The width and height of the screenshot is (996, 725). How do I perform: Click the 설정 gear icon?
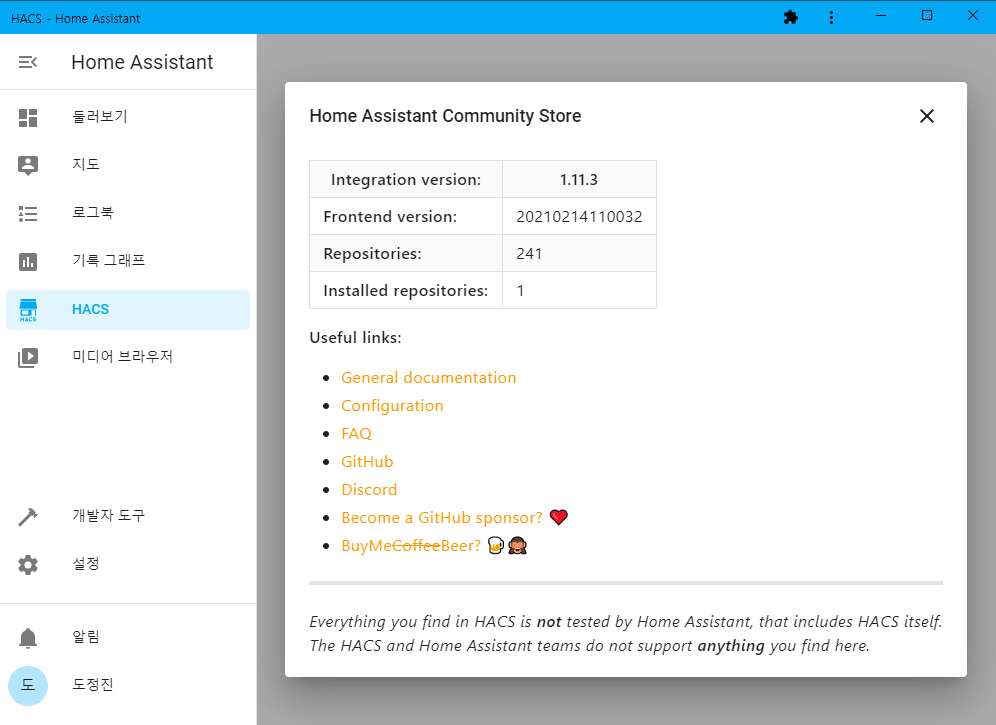pyautogui.click(x=28, y=564)
